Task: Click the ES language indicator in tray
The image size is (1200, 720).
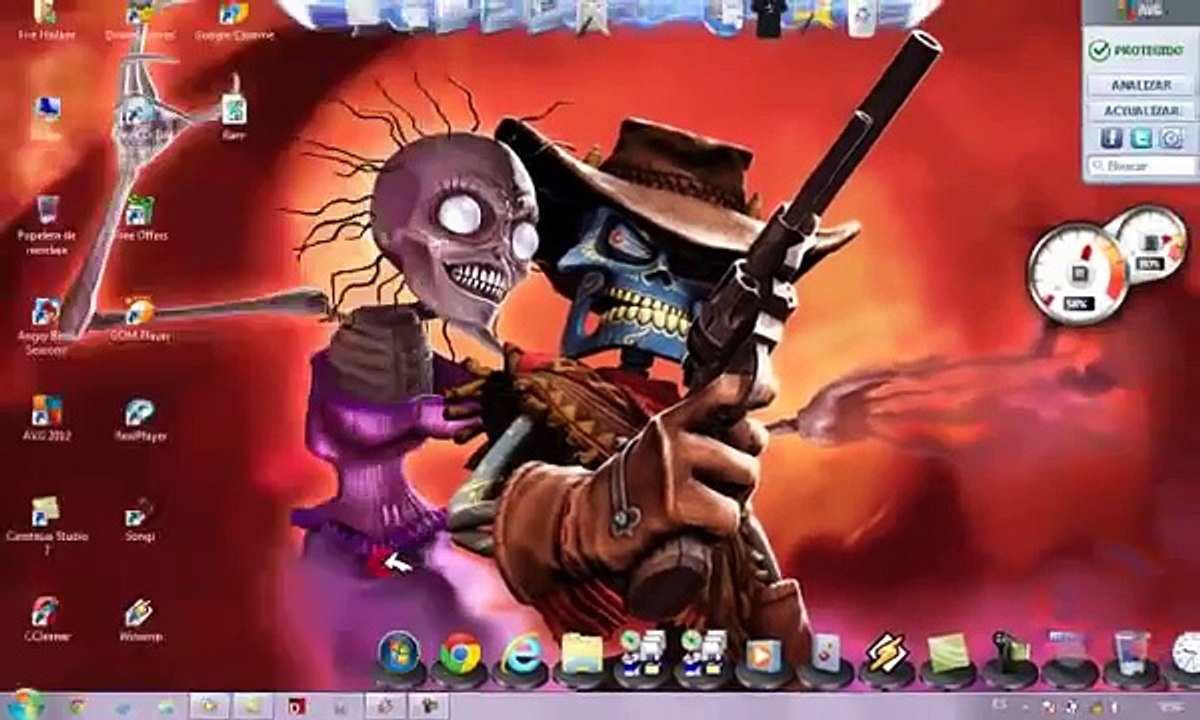Action: point(1000,704)
